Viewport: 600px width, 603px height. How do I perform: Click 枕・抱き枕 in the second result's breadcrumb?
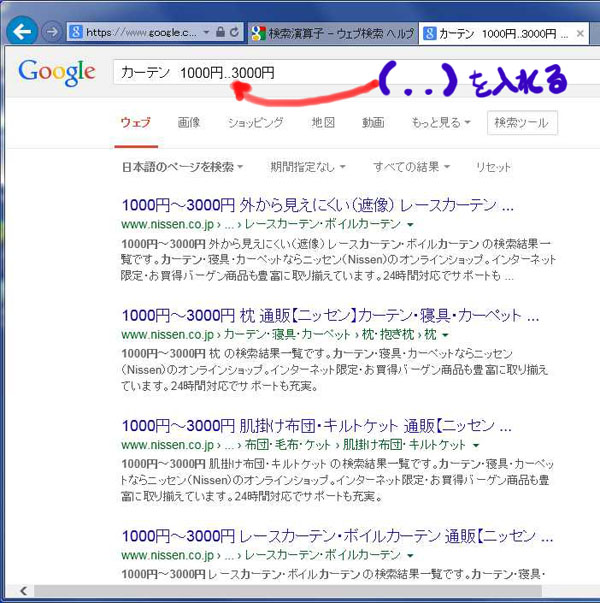tap(388, 335)
